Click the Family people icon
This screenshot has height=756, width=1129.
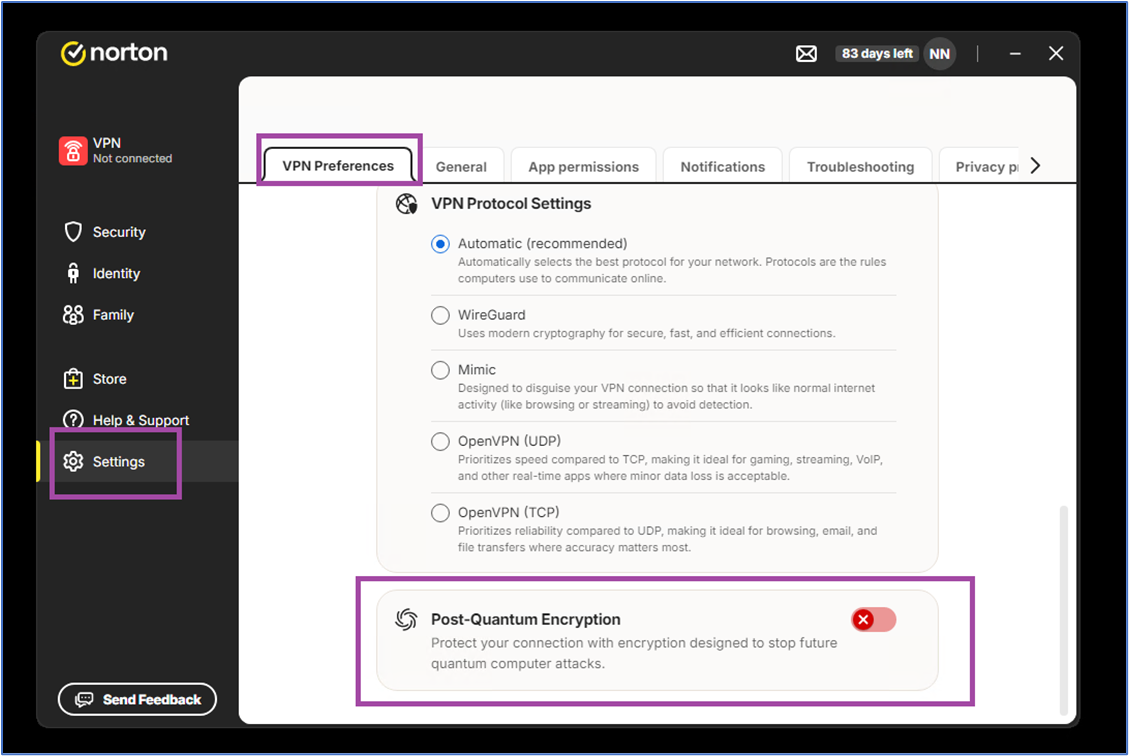pyautogui.click(x=73, y=315)
